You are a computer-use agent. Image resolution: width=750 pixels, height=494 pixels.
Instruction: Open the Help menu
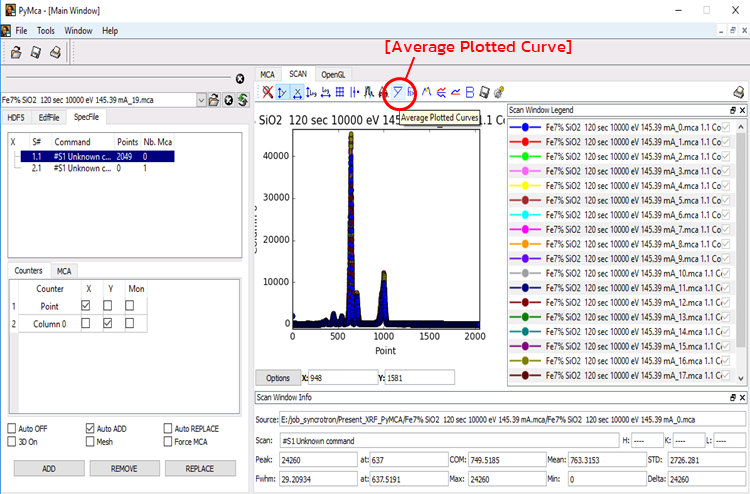pos(110,31)
